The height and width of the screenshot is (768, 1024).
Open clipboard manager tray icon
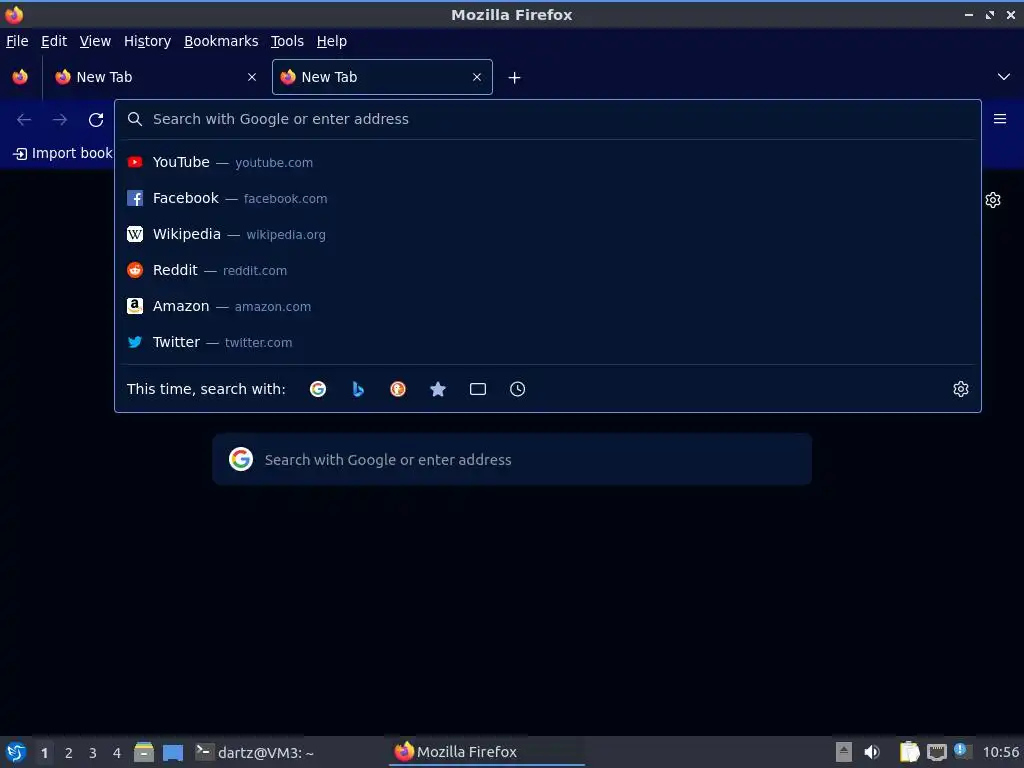[909, 752]
